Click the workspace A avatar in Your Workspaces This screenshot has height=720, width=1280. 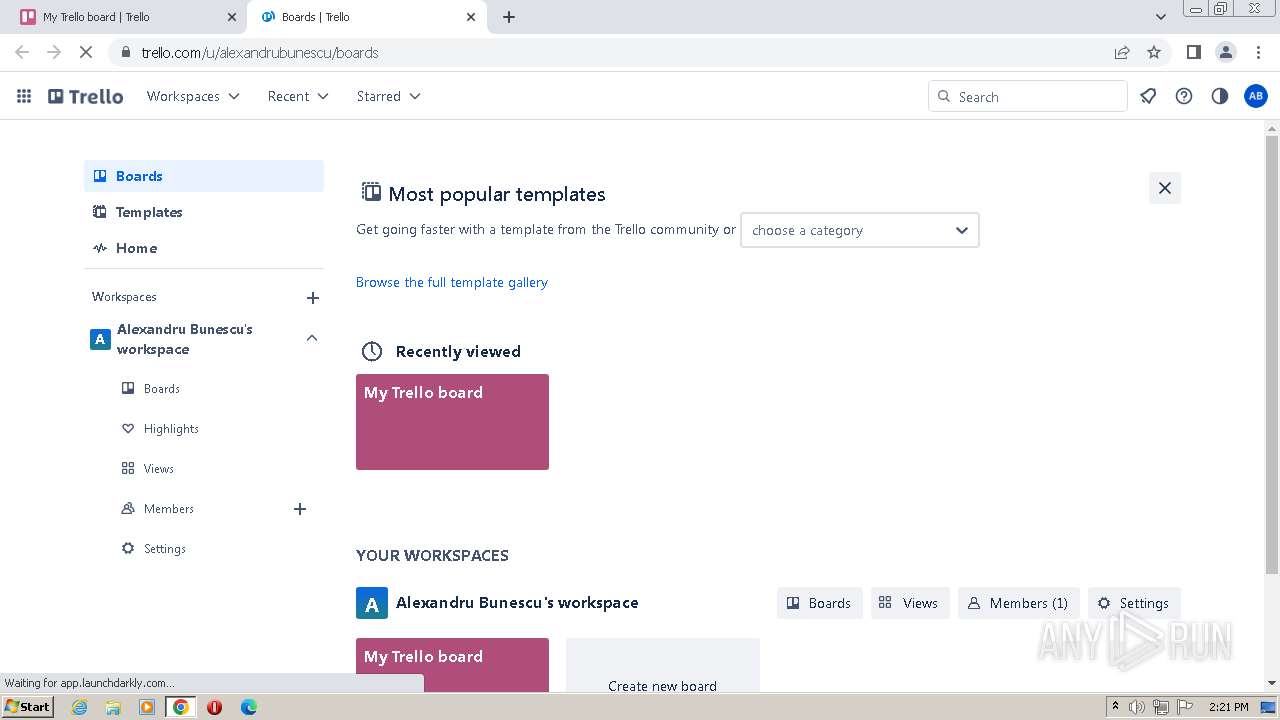coord(372,603)
